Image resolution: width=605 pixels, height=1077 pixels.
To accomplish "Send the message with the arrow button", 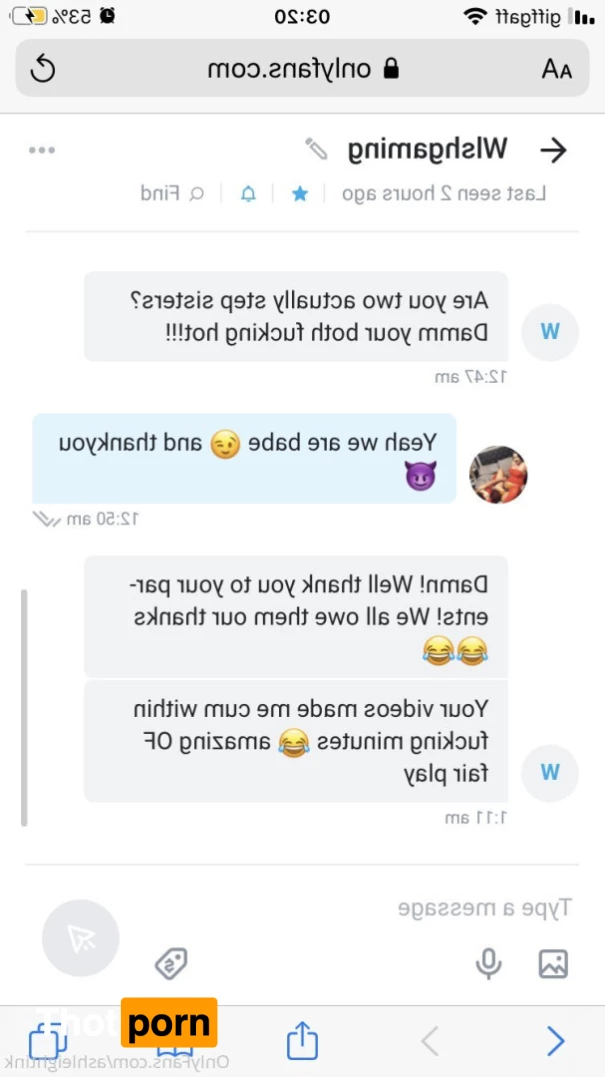I will point(80,938).
